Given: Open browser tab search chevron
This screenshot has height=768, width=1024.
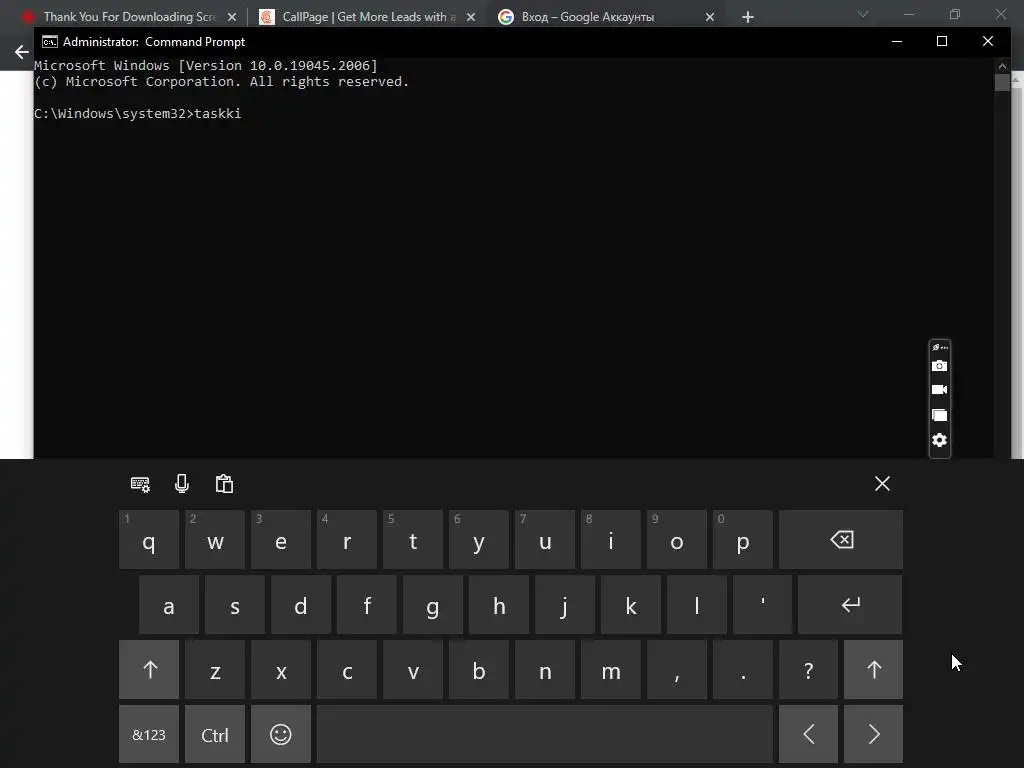Looking at the screenshot, I should click(x=863, y=14).
